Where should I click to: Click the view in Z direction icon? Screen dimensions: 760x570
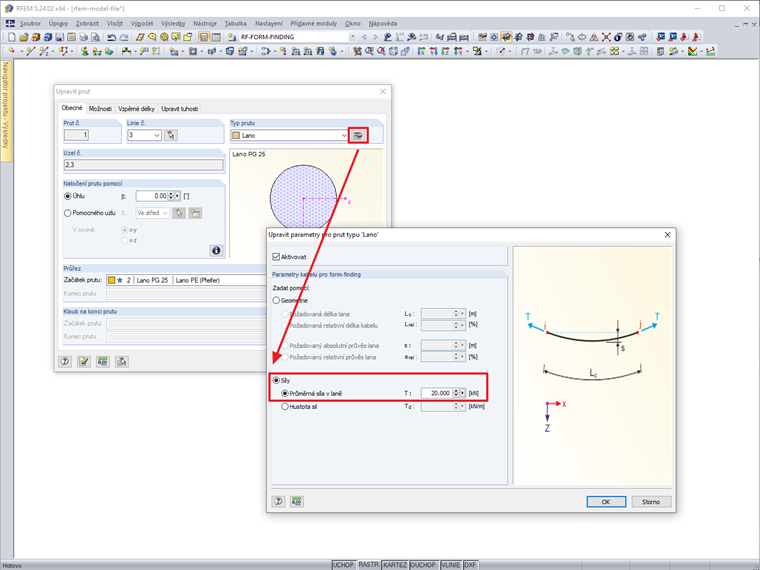[x=445, y=51]
